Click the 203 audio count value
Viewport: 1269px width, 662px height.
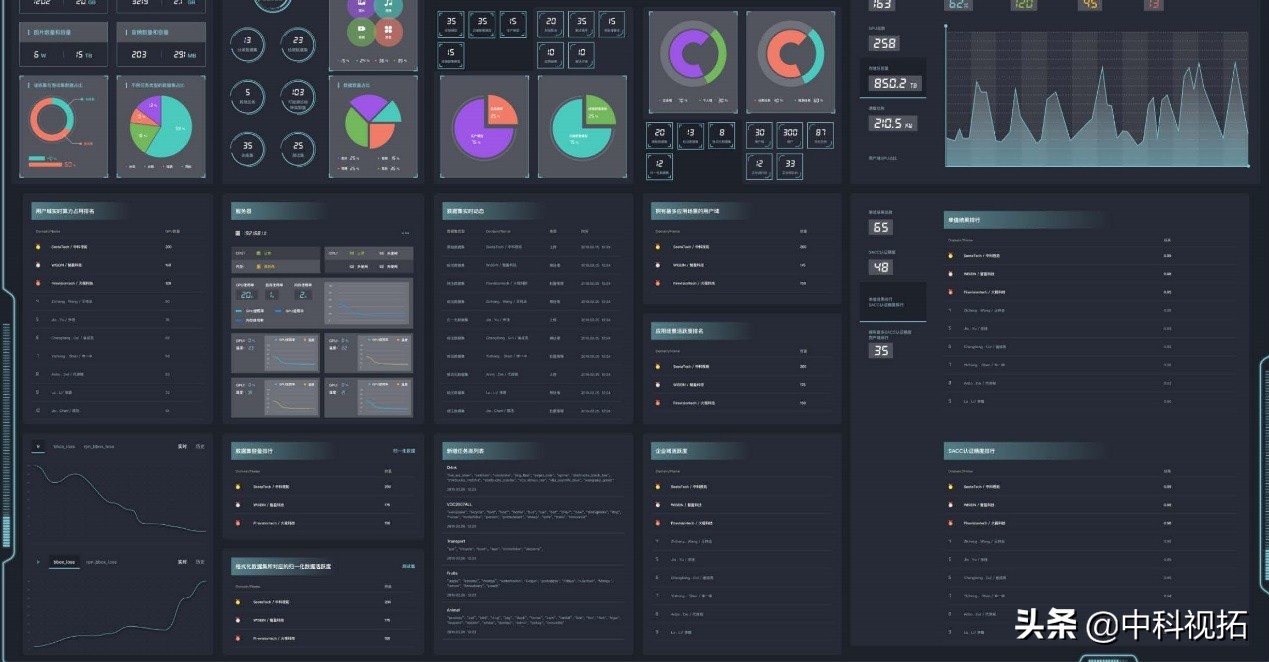138,54
